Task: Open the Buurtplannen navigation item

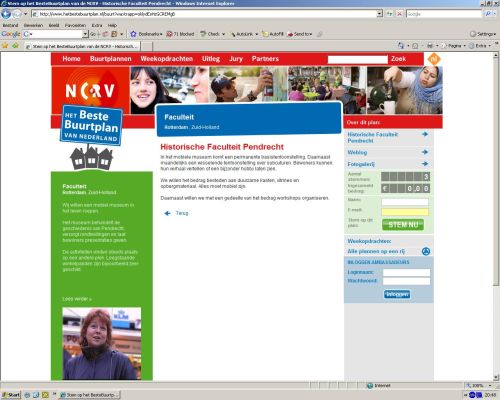Action: (x=110, y=59)
